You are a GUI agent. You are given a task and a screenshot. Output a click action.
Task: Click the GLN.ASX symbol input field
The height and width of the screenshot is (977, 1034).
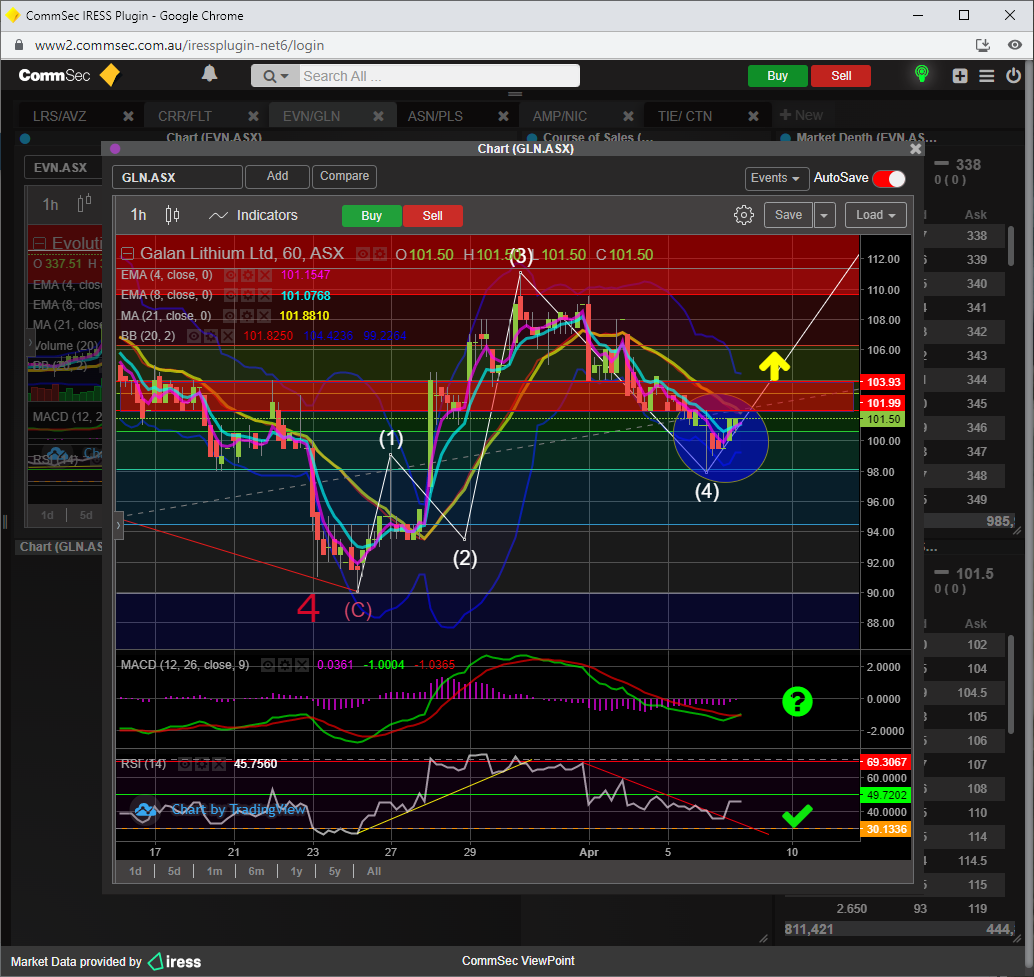tap(177, 177)
